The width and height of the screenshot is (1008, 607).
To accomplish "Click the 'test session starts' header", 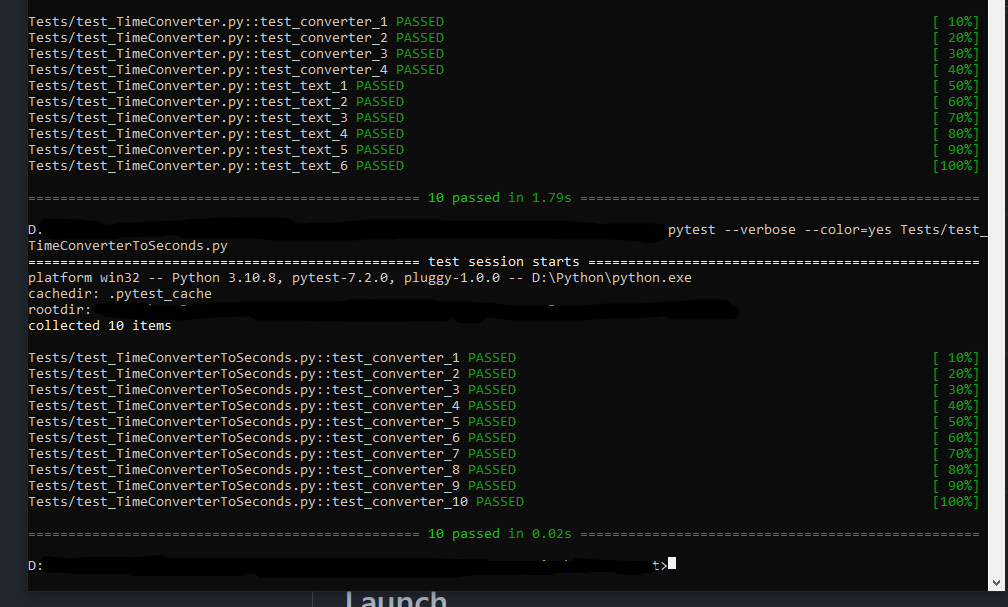I will click(504, 262).
